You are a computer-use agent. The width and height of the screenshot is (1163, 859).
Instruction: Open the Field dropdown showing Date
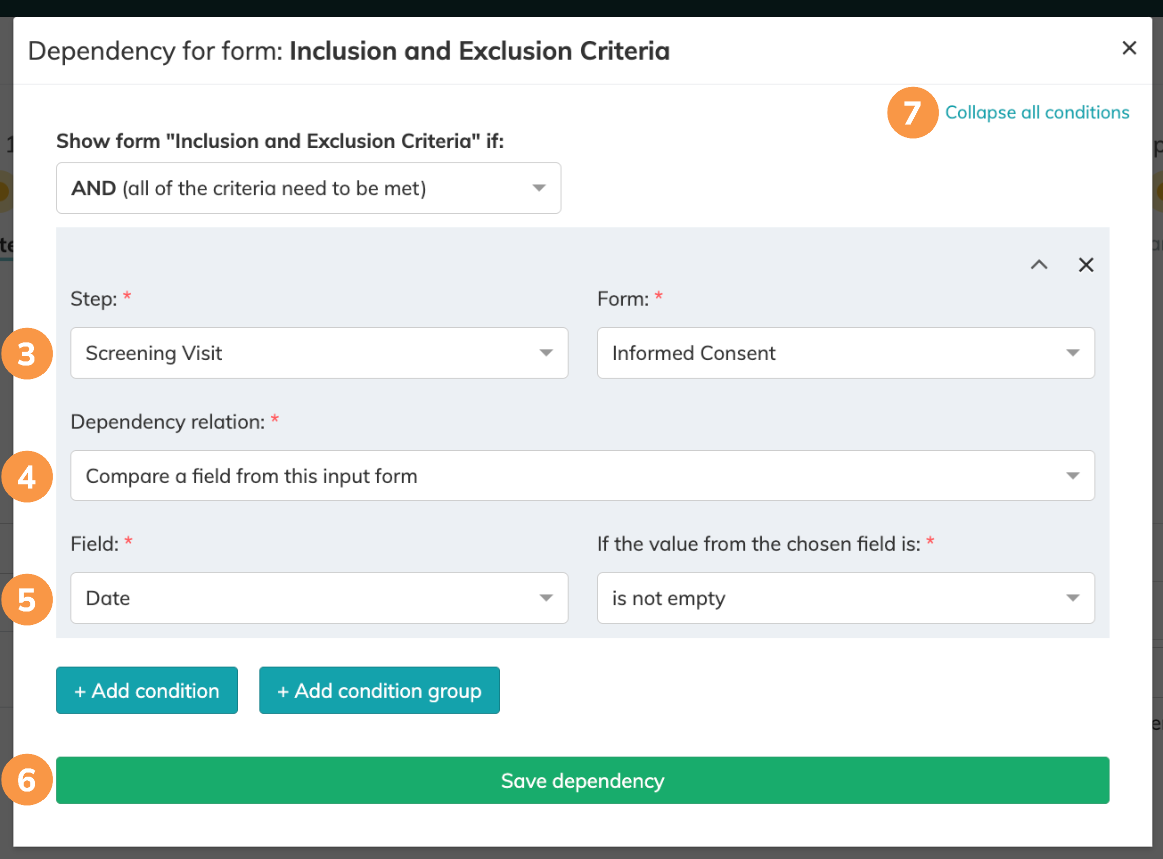[319, 598]
